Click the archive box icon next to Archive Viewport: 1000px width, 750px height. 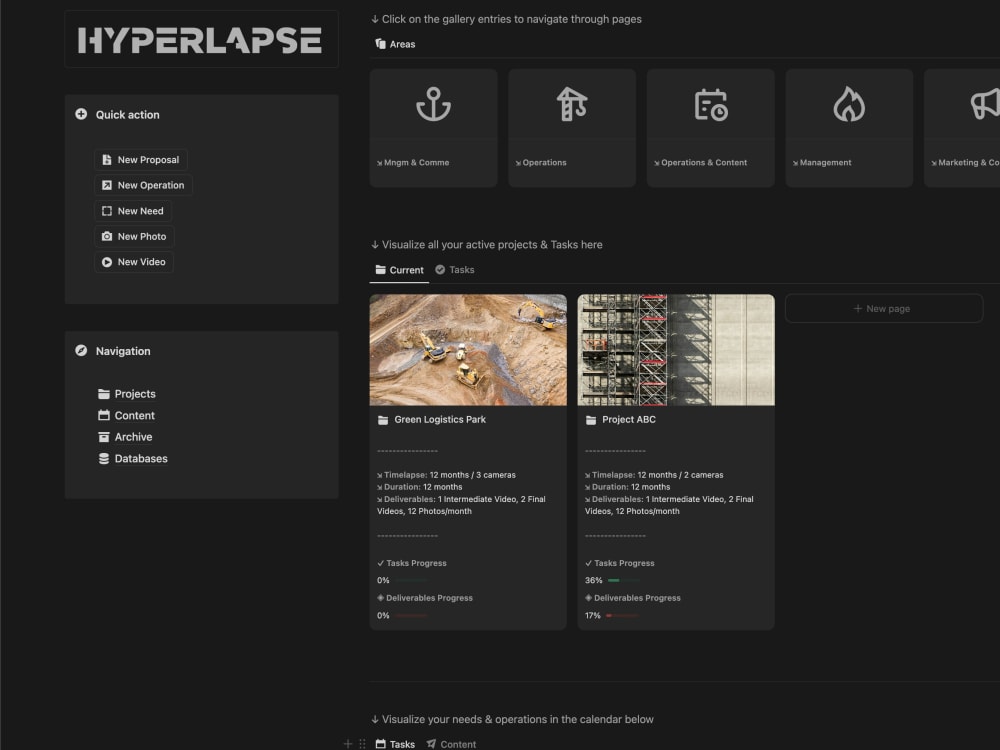pyautogui.click(x=104, y=437)
